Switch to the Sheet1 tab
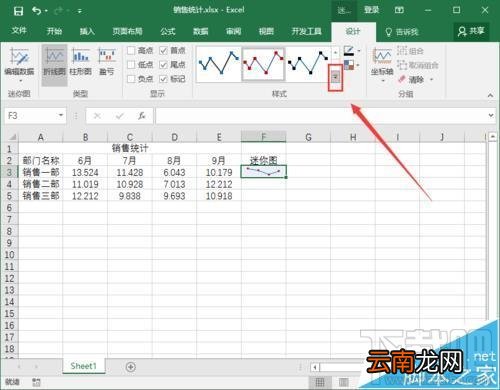Image resolution: width=500 pixels, height=390 pixels. [83, 366]
